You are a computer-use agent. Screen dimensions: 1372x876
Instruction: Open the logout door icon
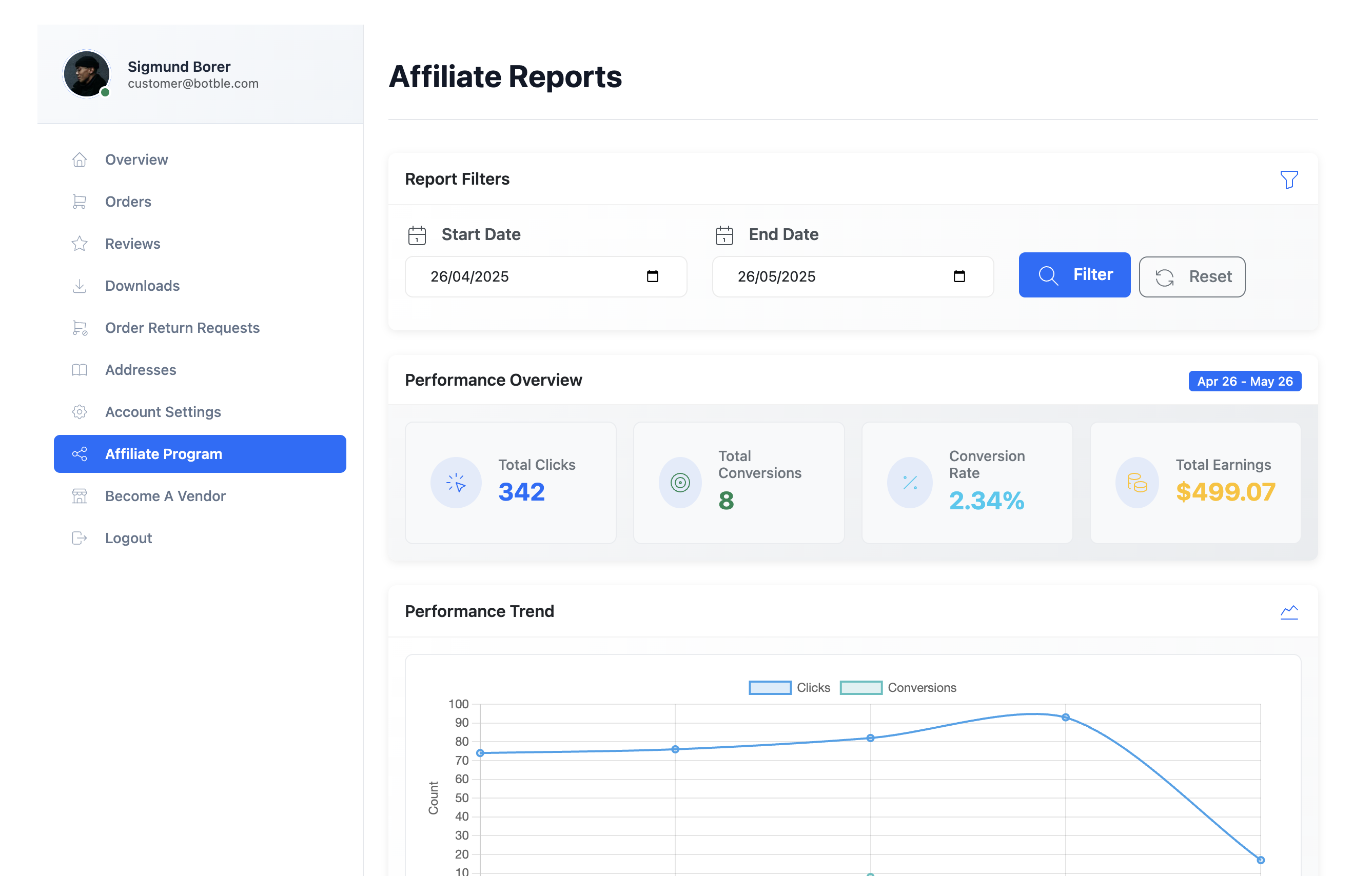point(79,537)
